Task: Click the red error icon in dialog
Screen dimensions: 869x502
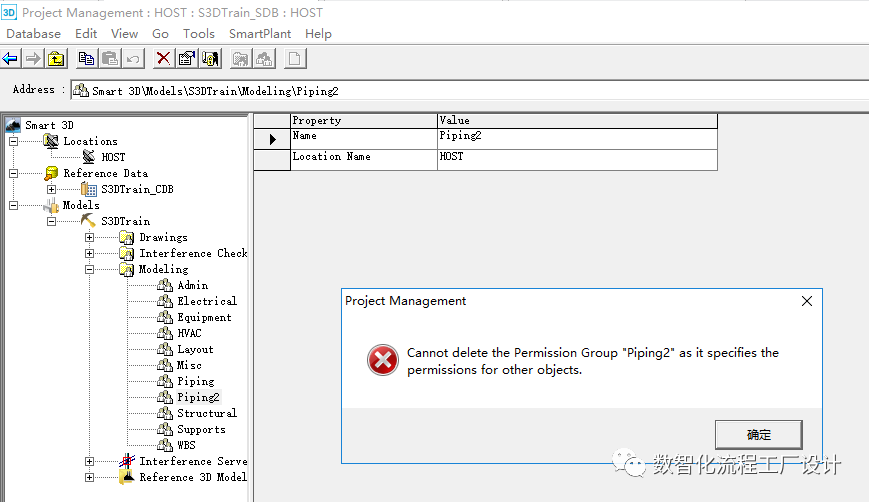Action: (x=382, y=360)
